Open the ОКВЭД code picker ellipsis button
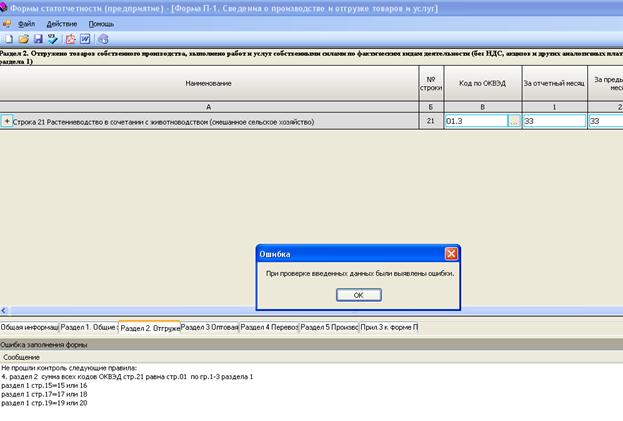This screenshot has width=623, height=421. coord(514,121)
